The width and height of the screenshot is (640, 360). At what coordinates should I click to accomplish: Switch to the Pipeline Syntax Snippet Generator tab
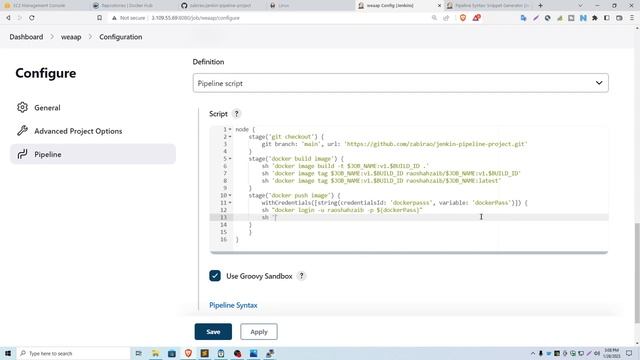tap(488, 5)
